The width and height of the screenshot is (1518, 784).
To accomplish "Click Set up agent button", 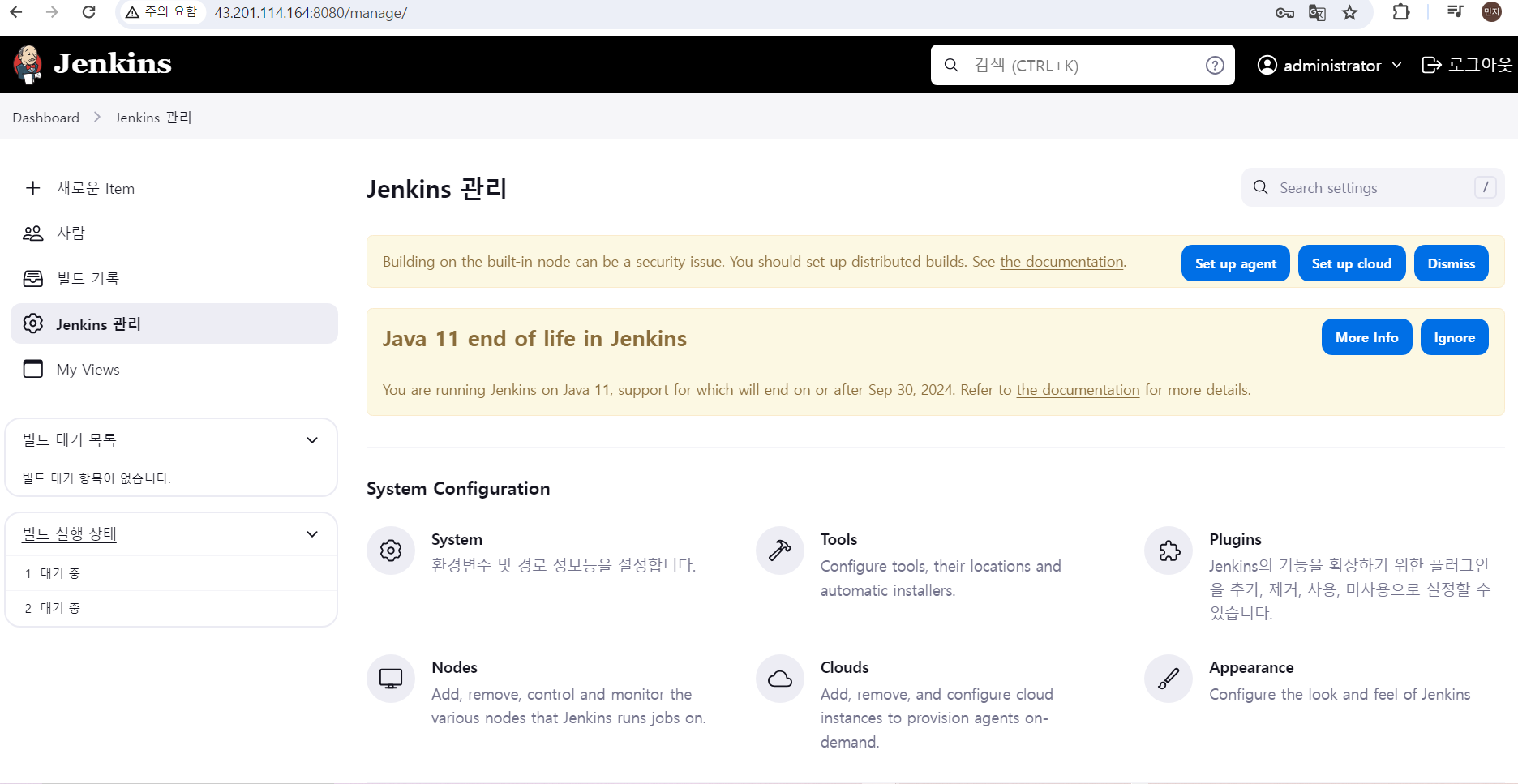I will pos(1236,263).
